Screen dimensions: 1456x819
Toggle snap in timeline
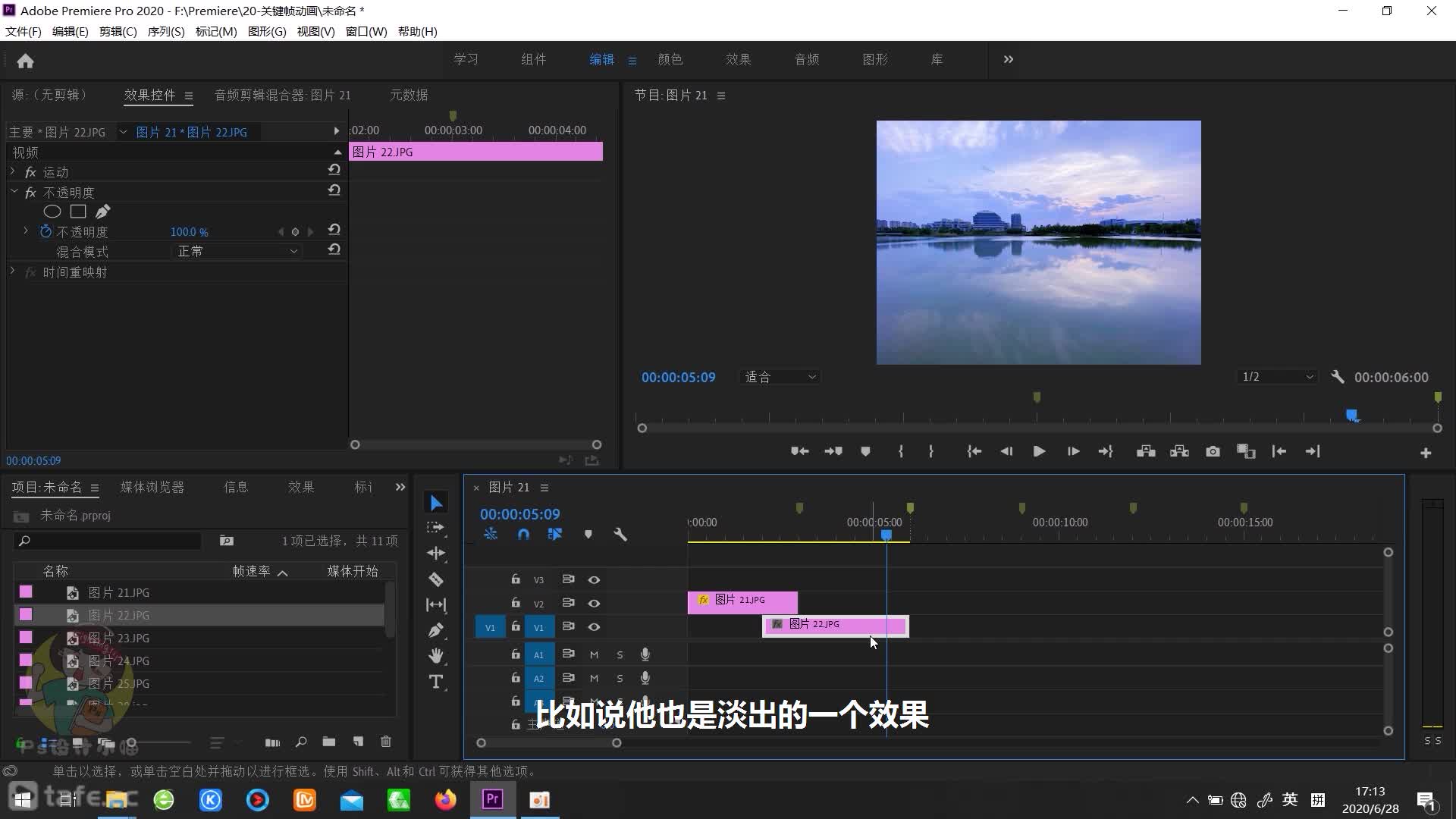(x=523, y=535)
